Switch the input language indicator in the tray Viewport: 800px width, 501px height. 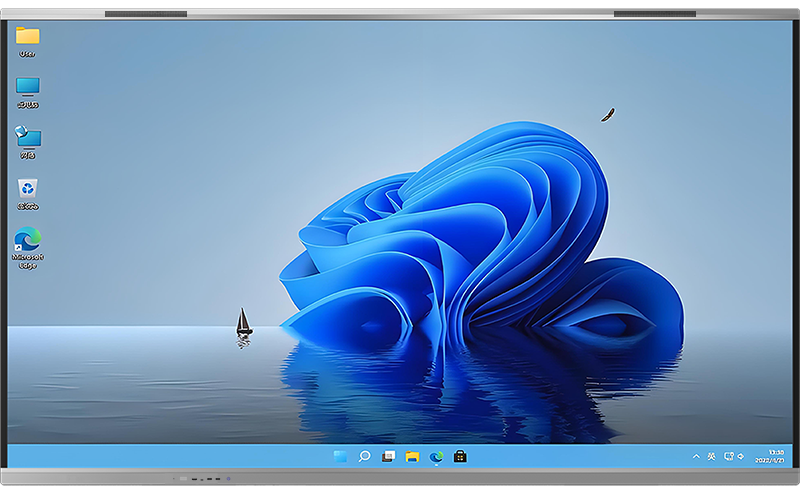(x=711, y=456)
